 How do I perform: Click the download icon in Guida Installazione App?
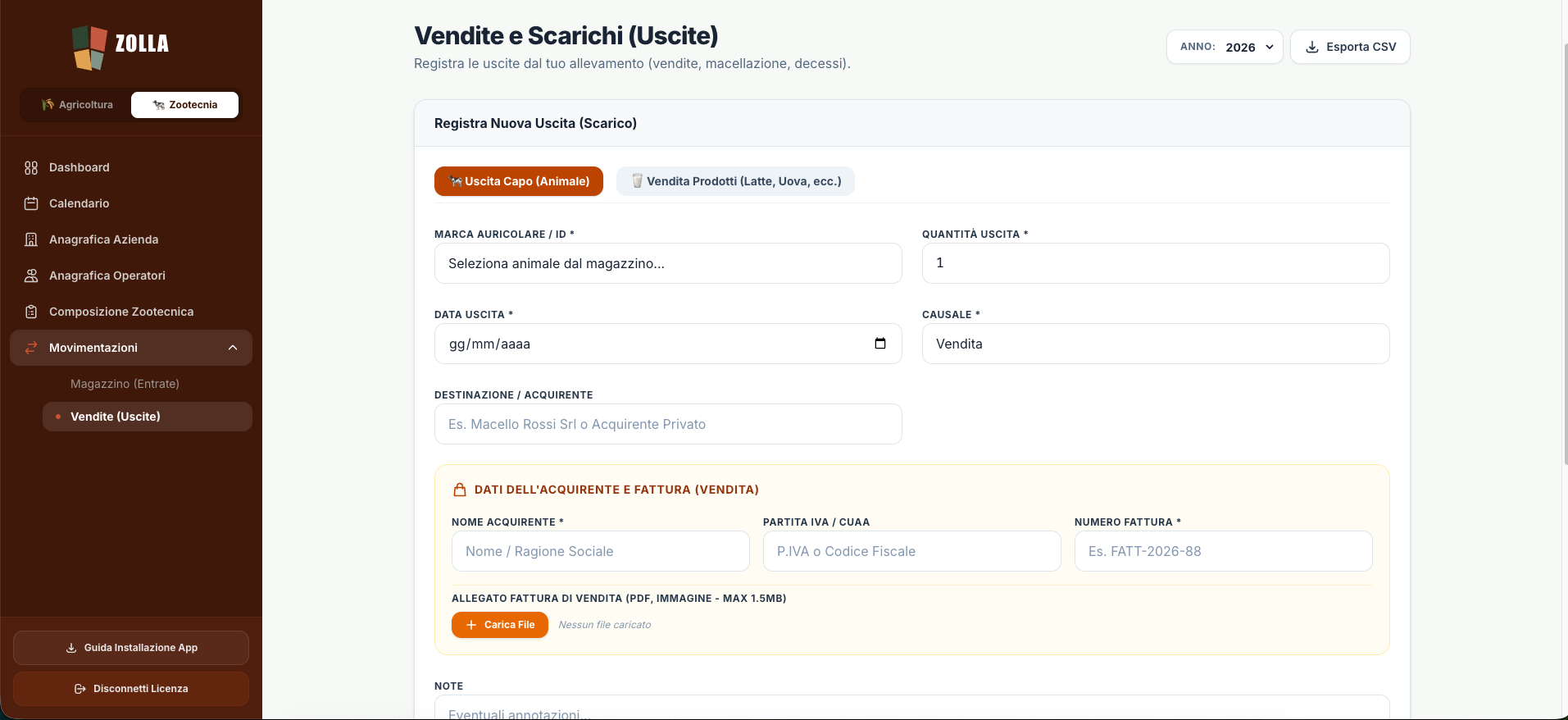coord(71,648)
